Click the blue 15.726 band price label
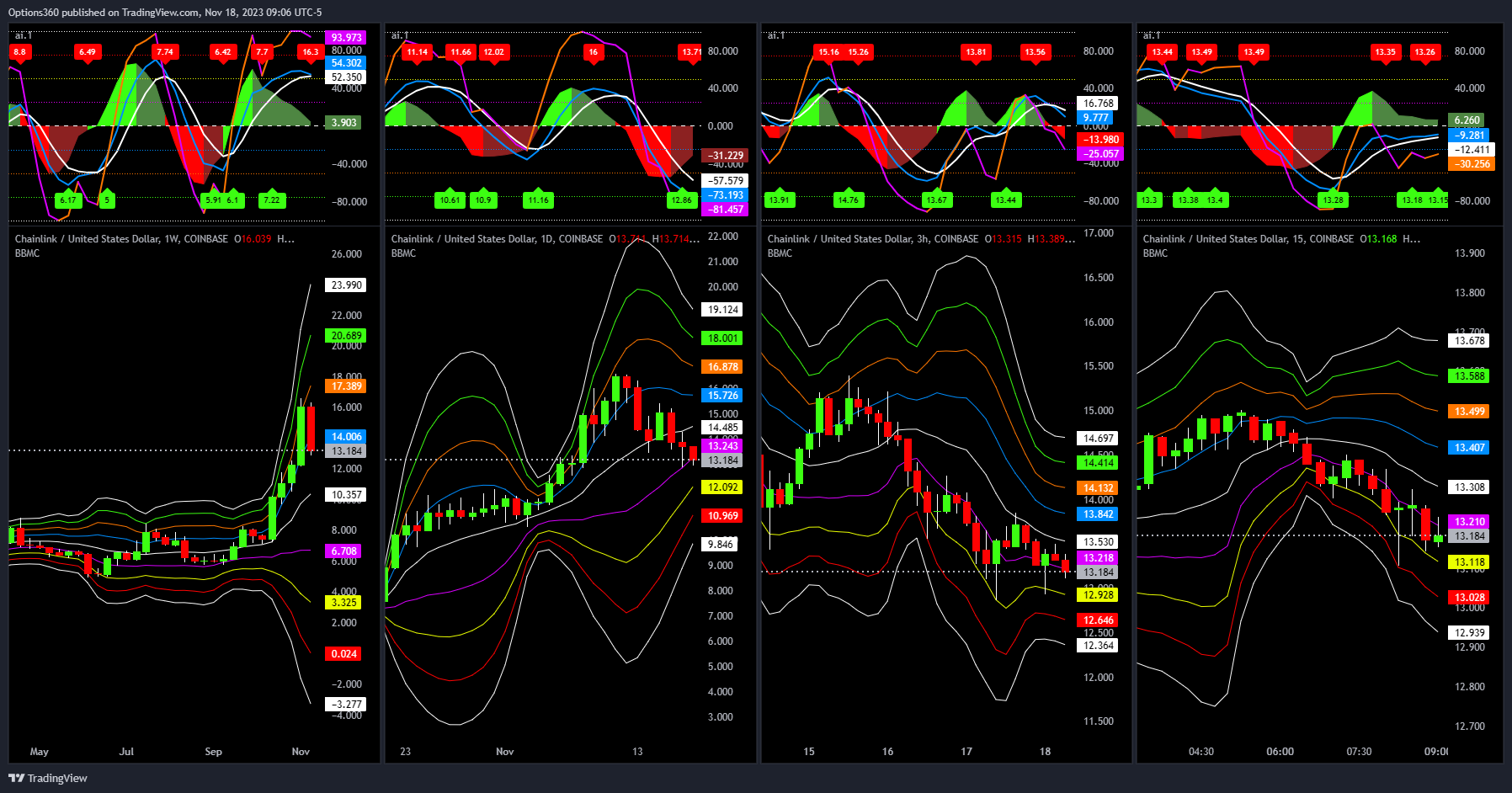Image resolution: width=1512 pixels, height=793 pixels. point(722,396)
